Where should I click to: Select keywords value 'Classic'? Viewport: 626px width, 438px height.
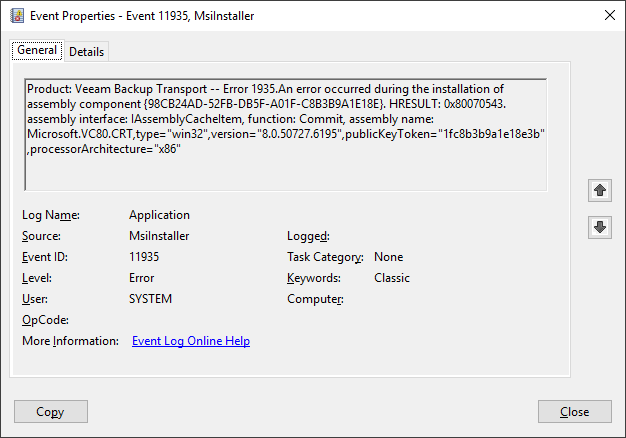392,278
